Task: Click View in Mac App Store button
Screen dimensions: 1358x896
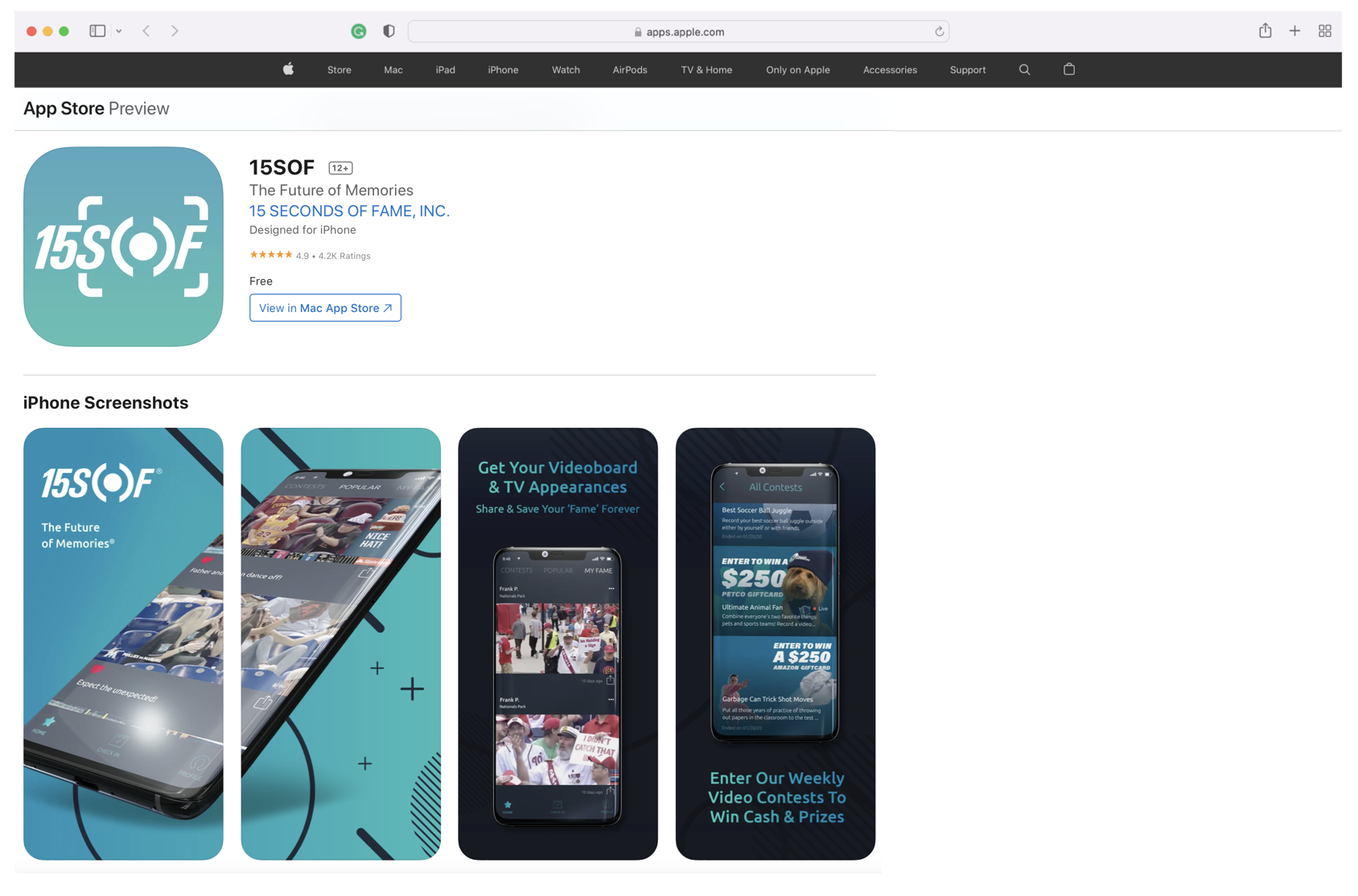Action: (x=325, y=308)
